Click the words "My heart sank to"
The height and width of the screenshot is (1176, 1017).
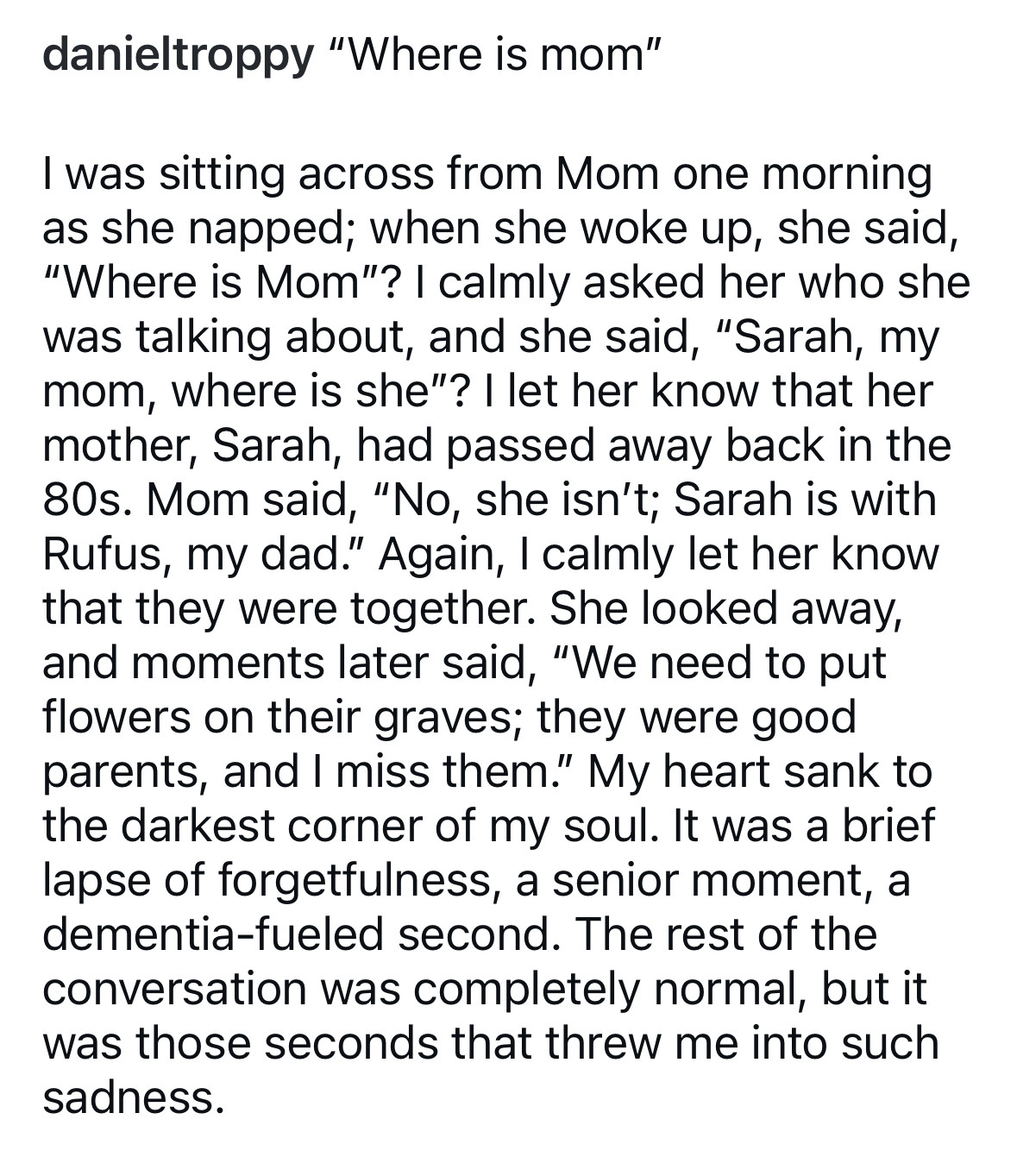pos(761,771)
